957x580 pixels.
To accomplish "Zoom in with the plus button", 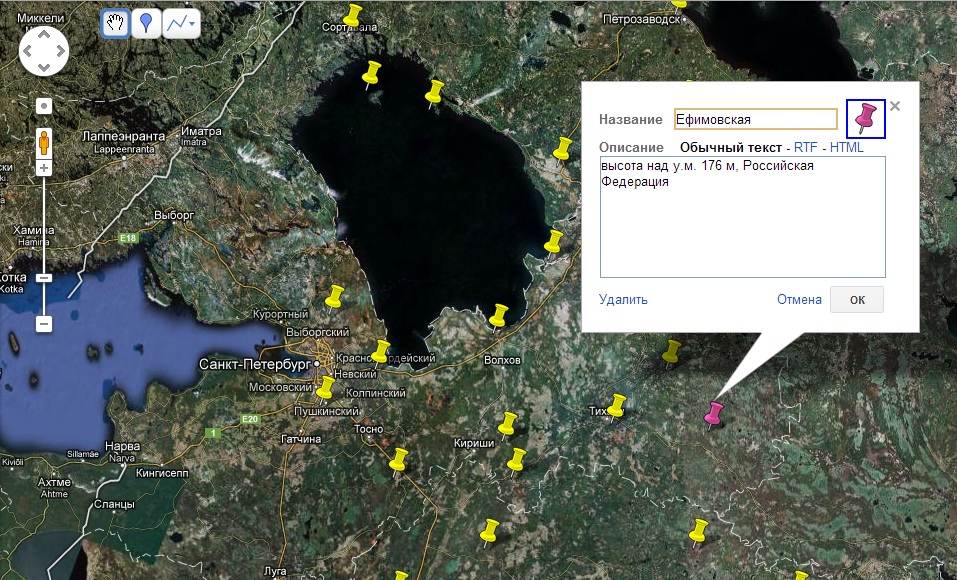I will coord(44,168).
